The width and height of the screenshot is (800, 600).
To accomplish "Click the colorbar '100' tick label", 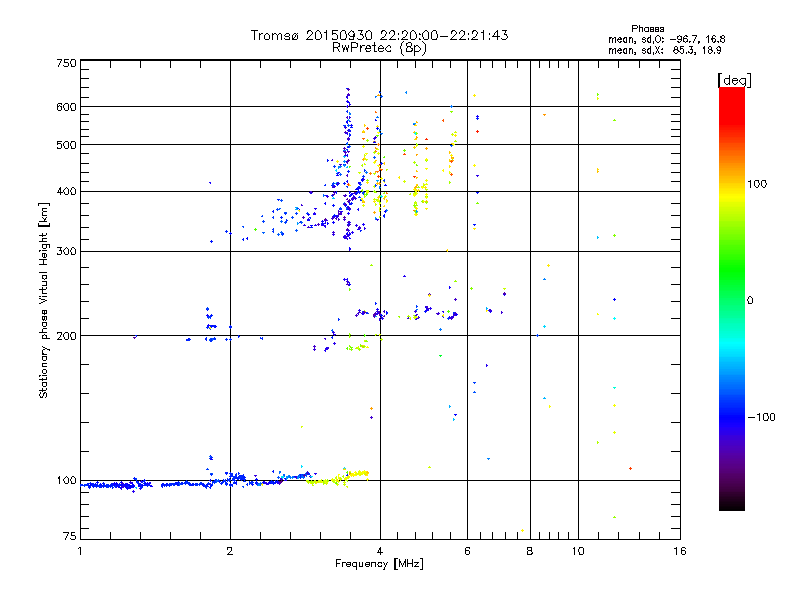I will point(757,184).
